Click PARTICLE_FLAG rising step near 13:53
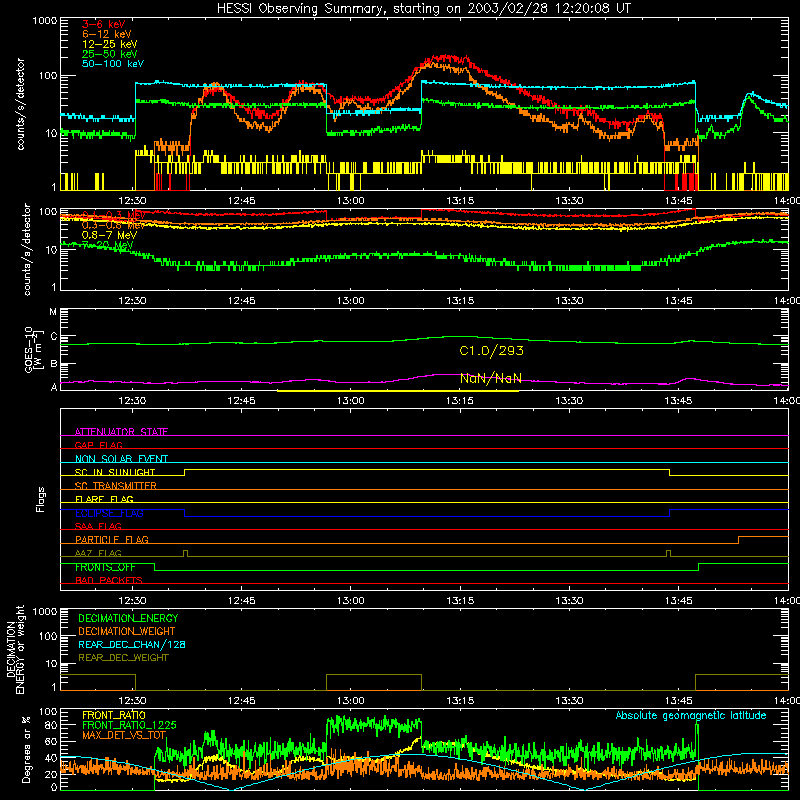 (739, 540)
